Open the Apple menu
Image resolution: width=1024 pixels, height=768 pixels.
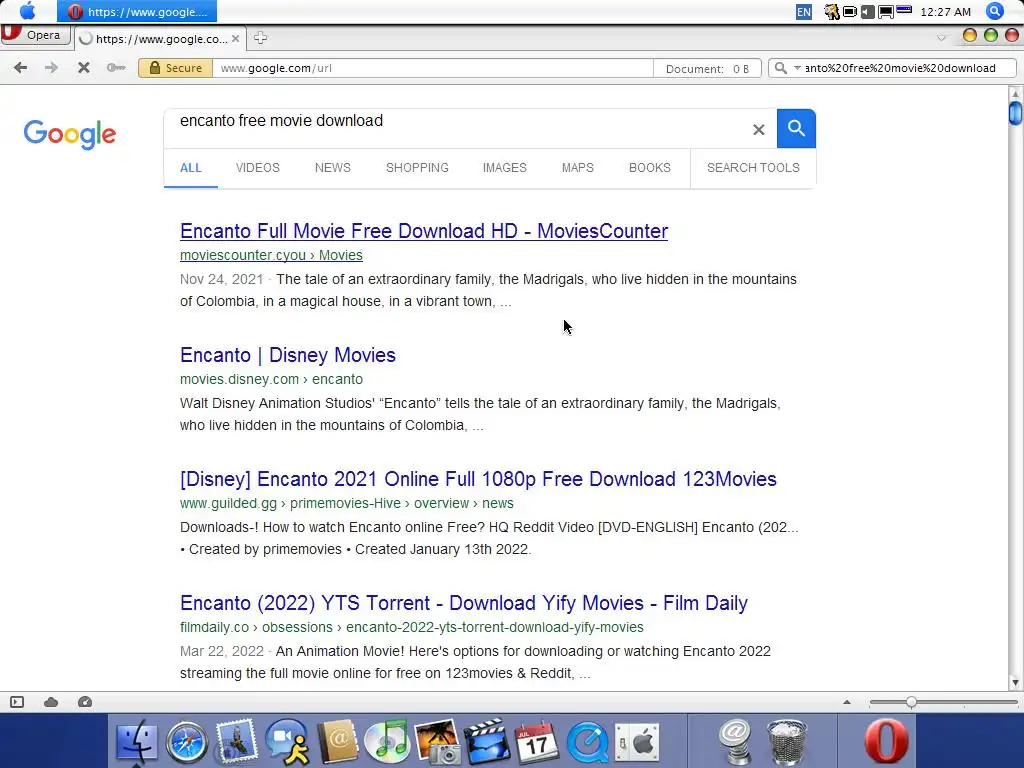(x=27, y=11)
